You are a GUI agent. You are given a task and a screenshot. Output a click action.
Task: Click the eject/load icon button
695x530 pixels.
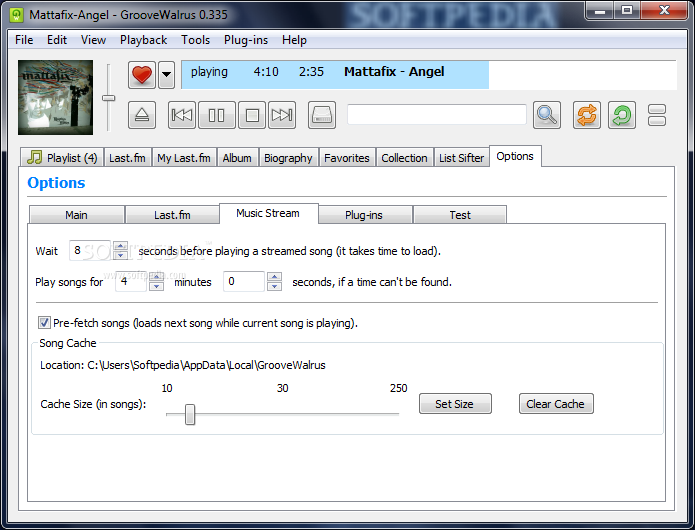pyautogui.click(x=142, y=115)
